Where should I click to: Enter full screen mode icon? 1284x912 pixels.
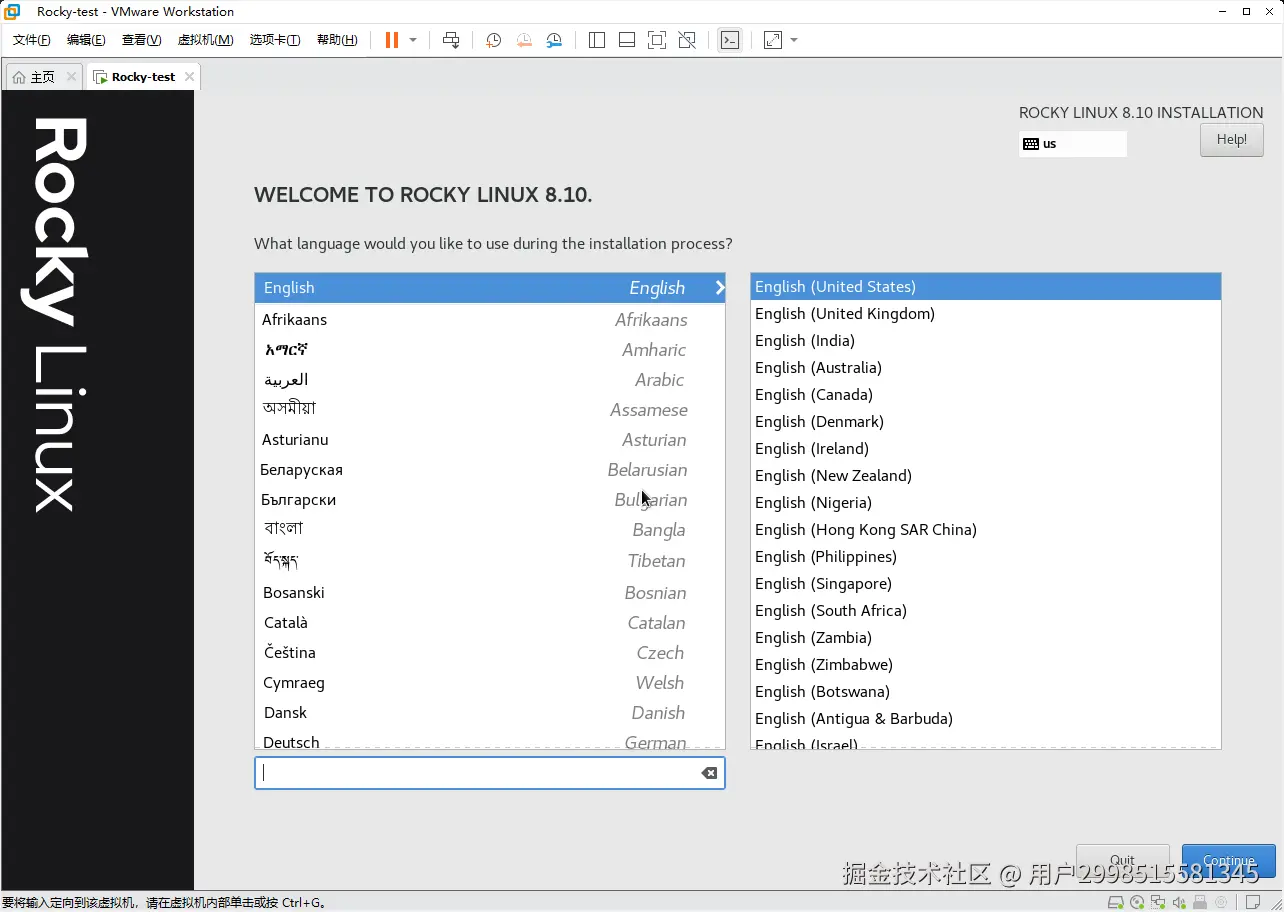tap(657, 40)
